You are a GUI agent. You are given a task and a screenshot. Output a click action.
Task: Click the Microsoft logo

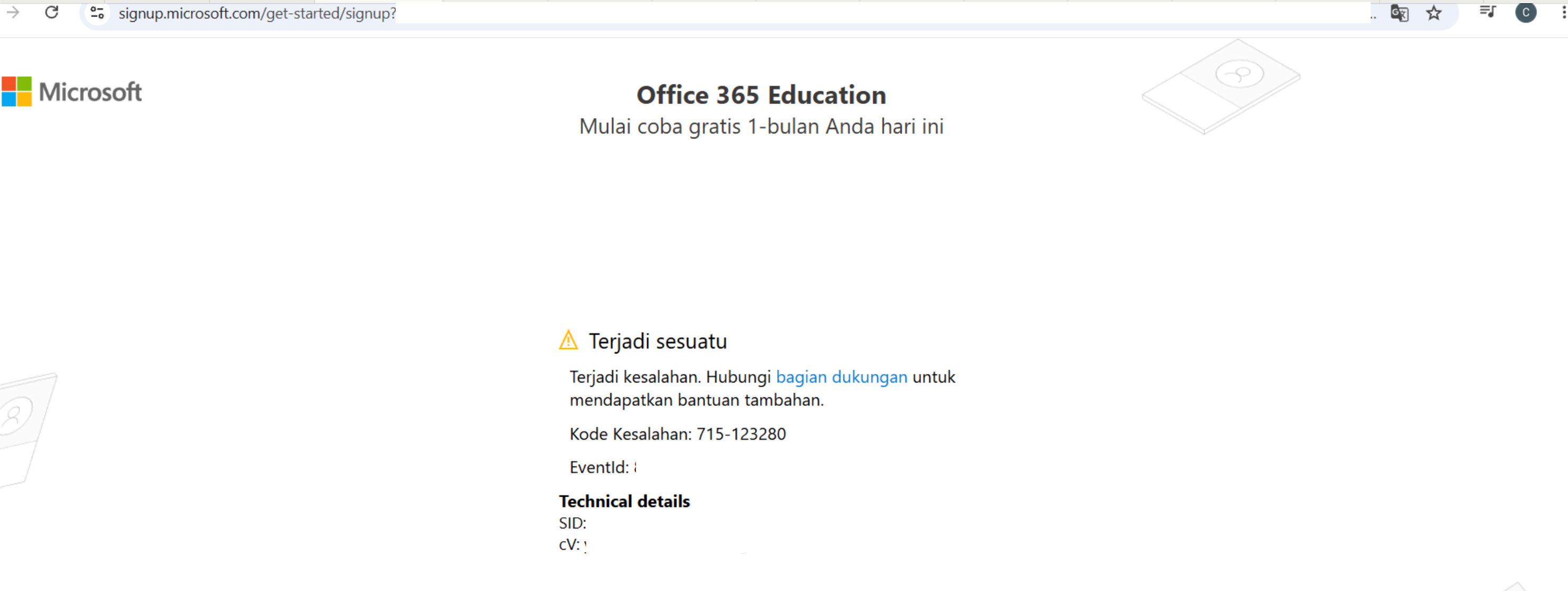click(x=72, y=92)
